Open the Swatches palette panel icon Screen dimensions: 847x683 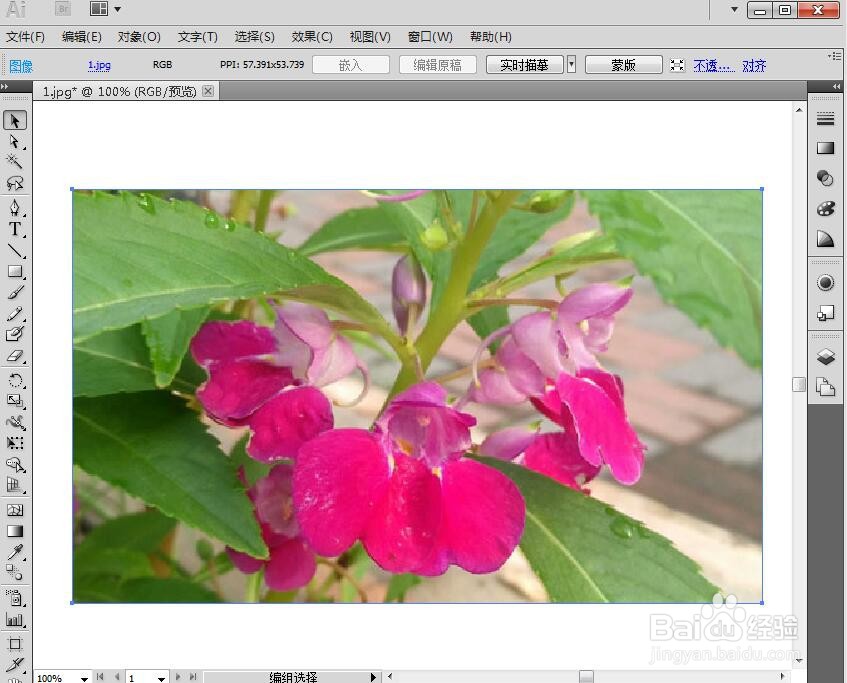click(825, 209)
